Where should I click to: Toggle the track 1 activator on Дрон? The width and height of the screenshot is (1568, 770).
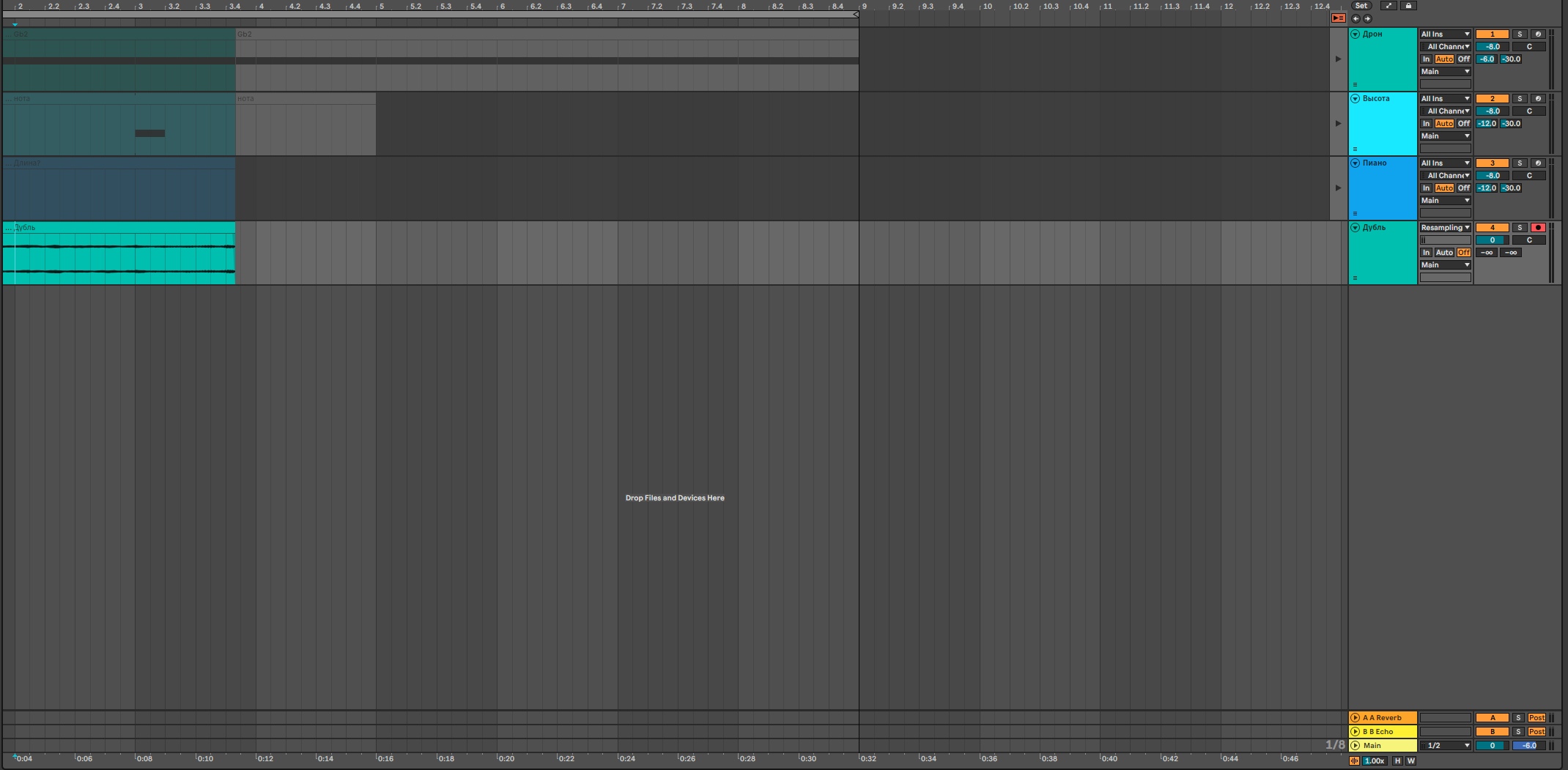tap(1492, 34)
